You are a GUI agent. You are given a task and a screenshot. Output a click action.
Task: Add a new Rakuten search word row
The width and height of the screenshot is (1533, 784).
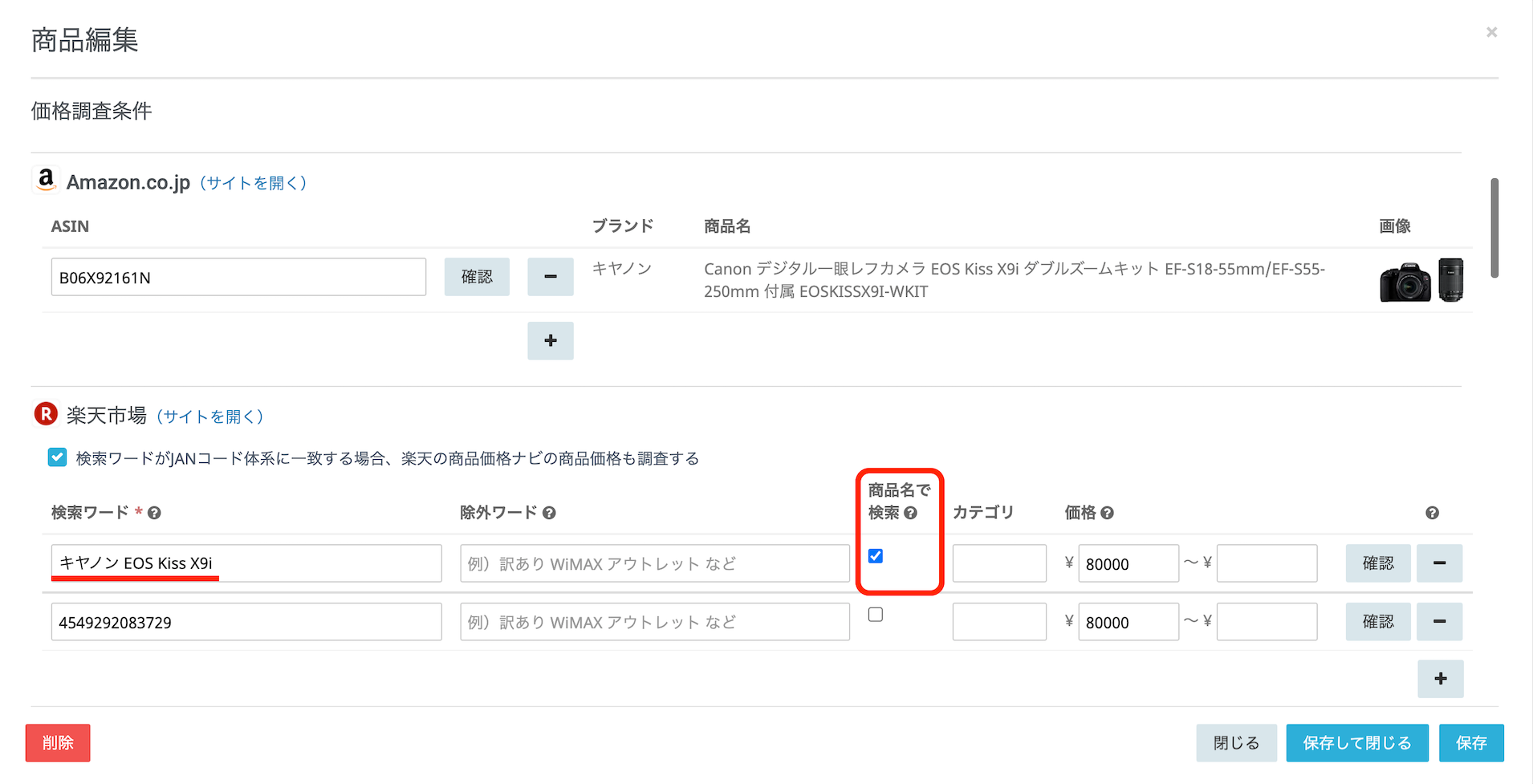1440,679
